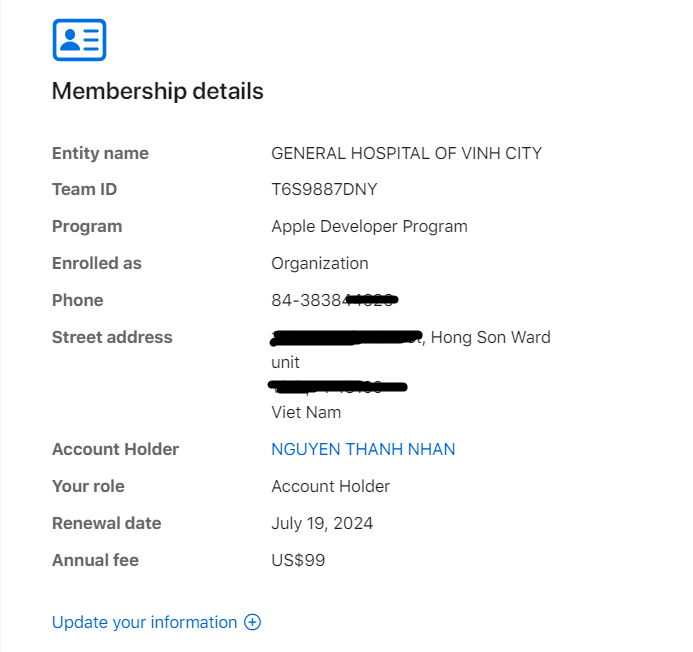Open the NGUYEN THANH NHAN account holder link
The image size is (693, 652).
(x=363, y=449)
